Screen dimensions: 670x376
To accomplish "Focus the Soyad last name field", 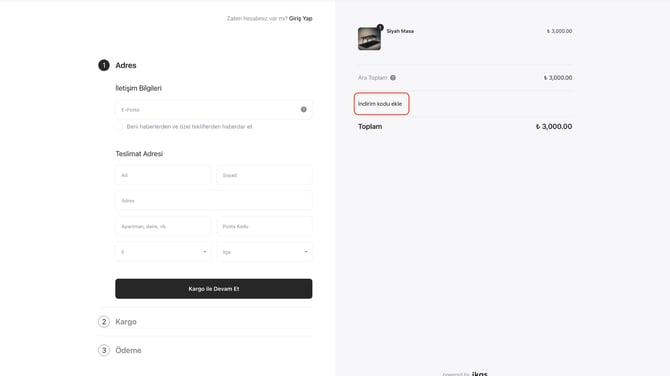I will [264, 175].
